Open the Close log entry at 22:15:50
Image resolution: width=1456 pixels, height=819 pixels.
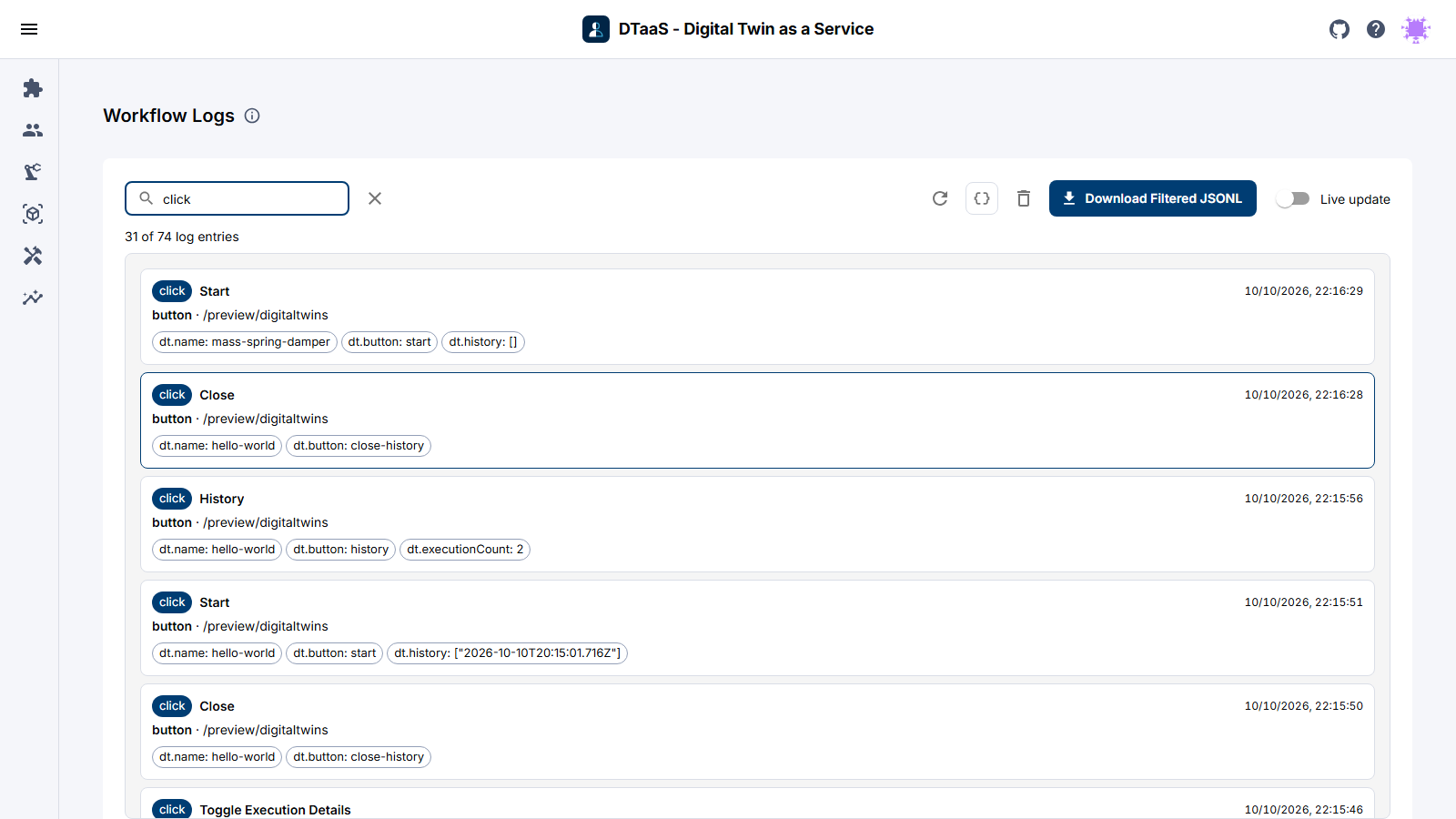[757, 732]
